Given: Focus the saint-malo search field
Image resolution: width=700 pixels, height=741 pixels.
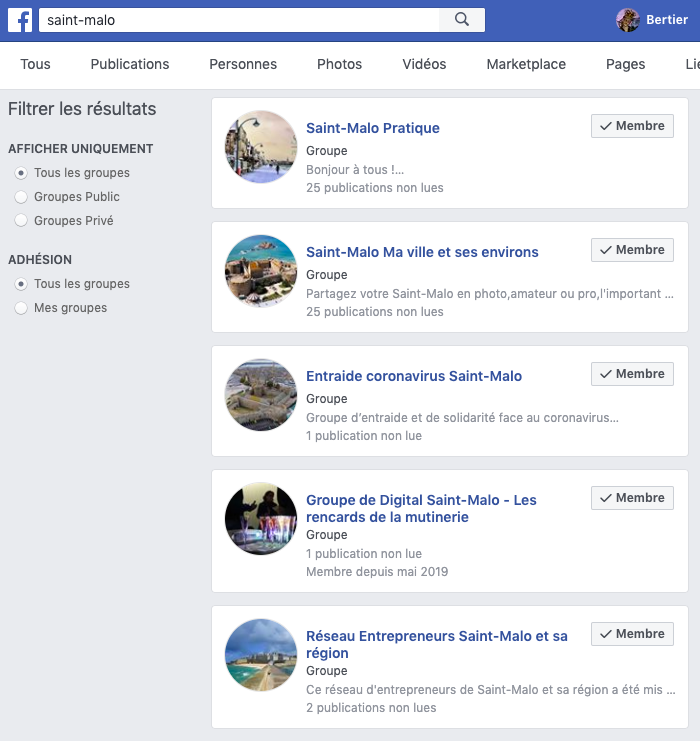Looking at the screenshot, I should (239, 20).
